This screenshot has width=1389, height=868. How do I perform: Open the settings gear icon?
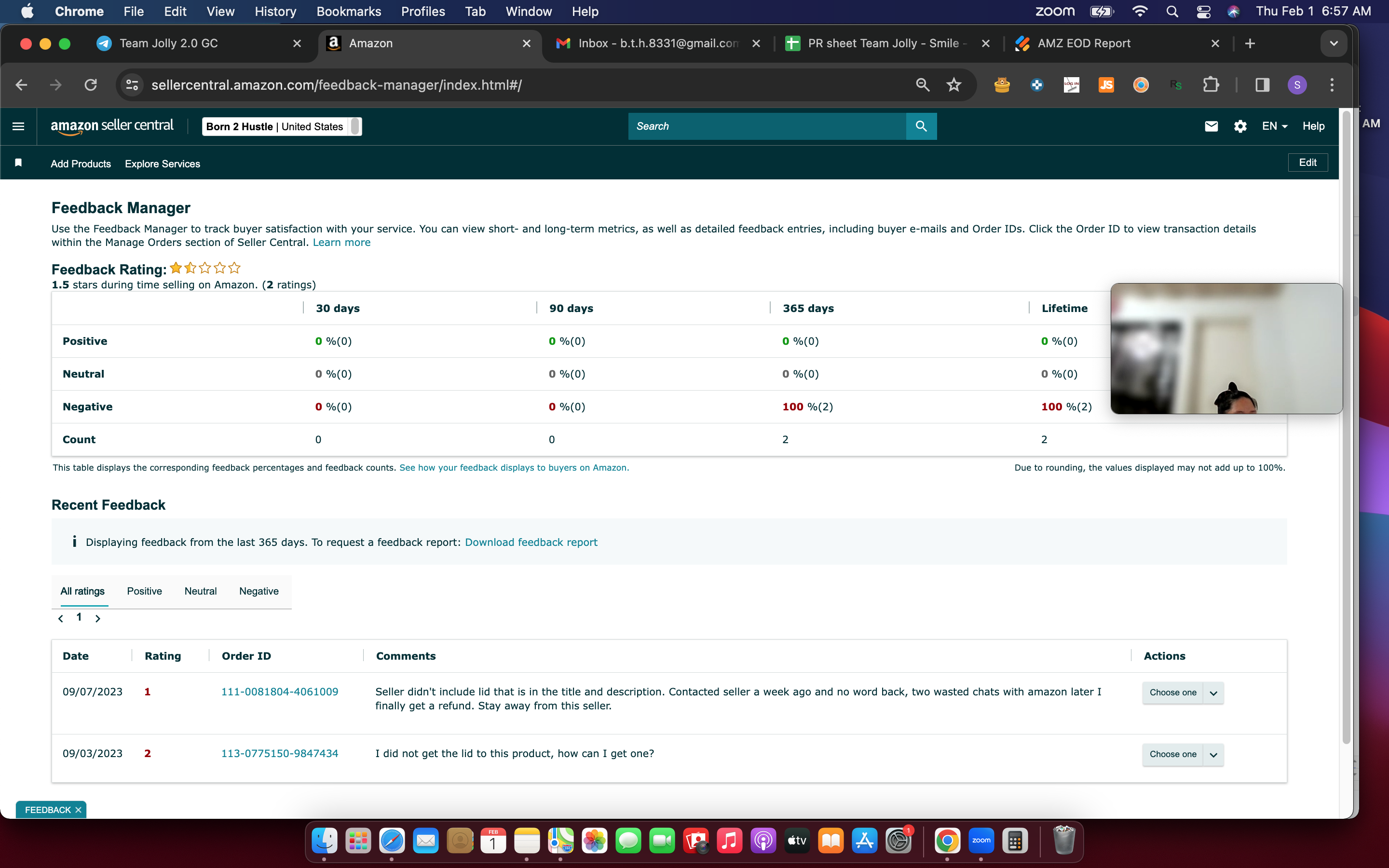(x=1240, y=126)
